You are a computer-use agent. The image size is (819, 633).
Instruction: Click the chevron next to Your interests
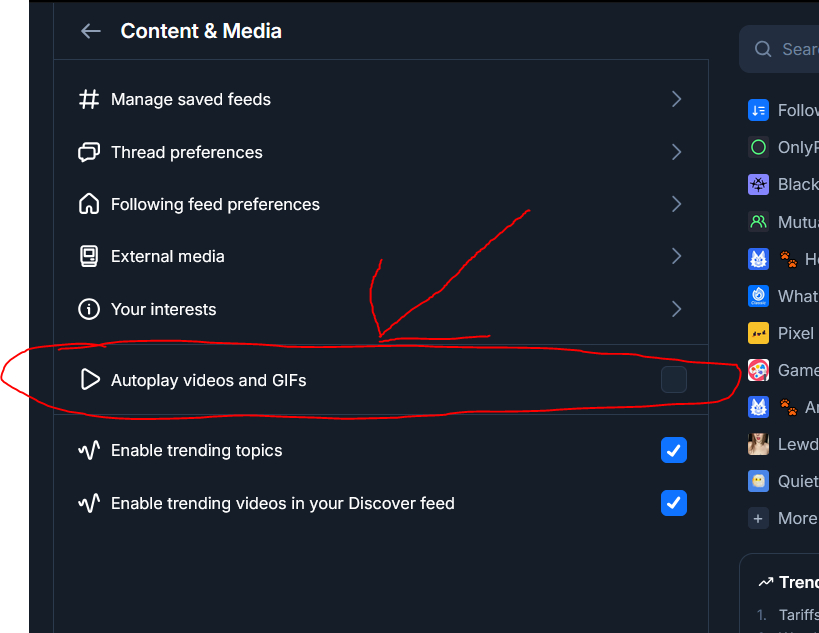point(677,309)
